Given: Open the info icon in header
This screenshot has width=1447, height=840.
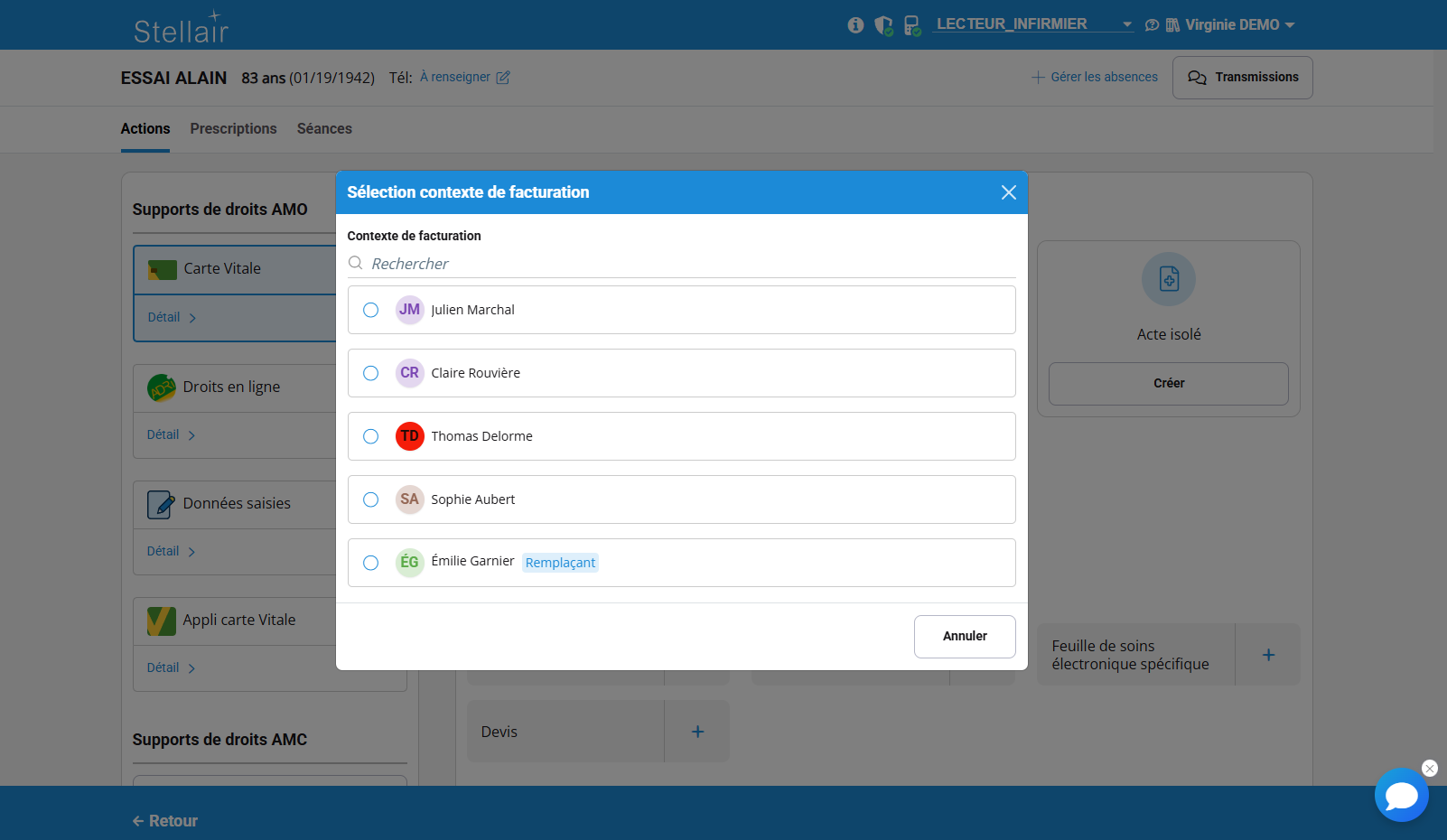Looking at the screenshot, I should 855,25.
